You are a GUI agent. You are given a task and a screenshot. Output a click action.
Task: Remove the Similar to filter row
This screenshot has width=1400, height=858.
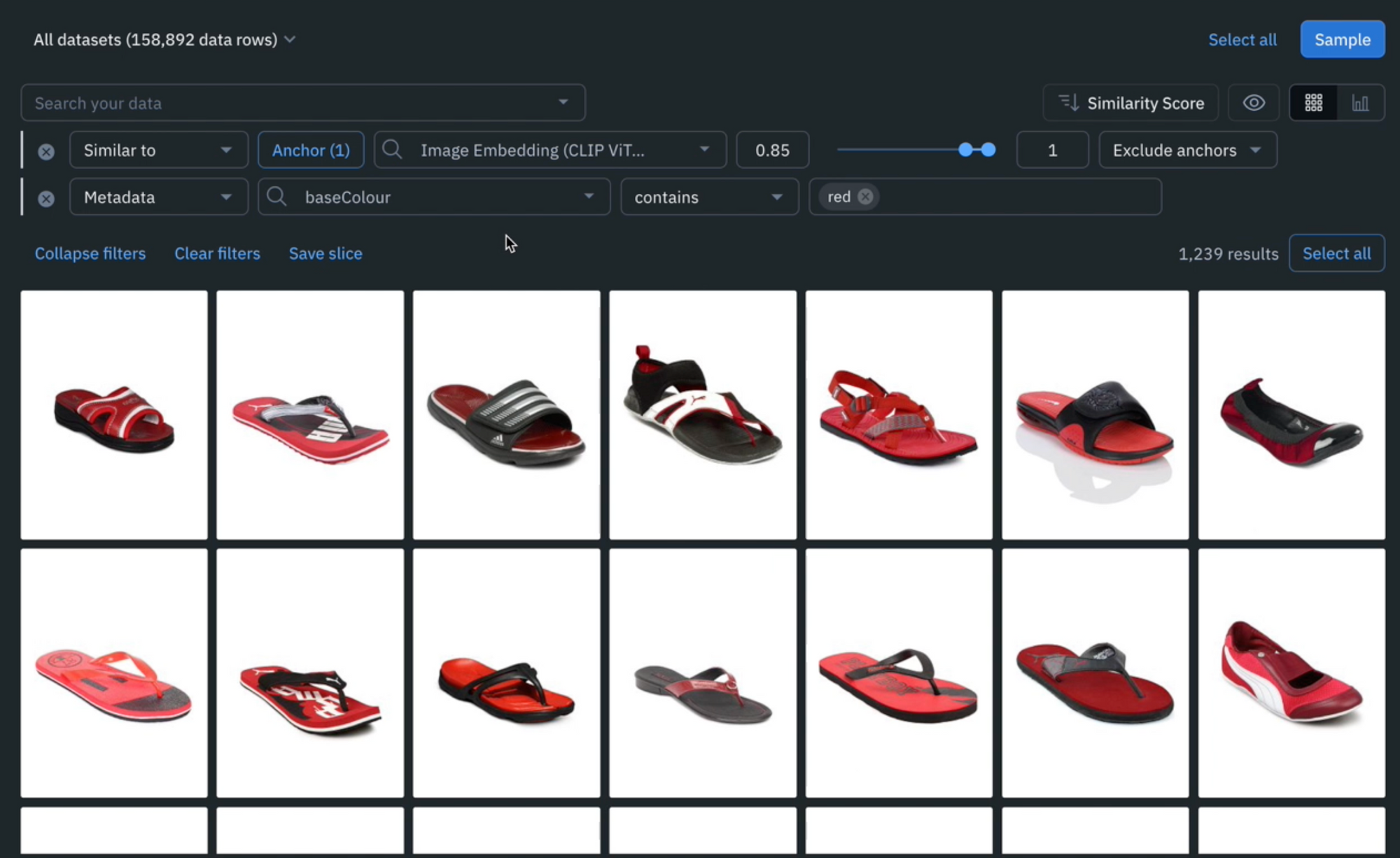(46, 151)
